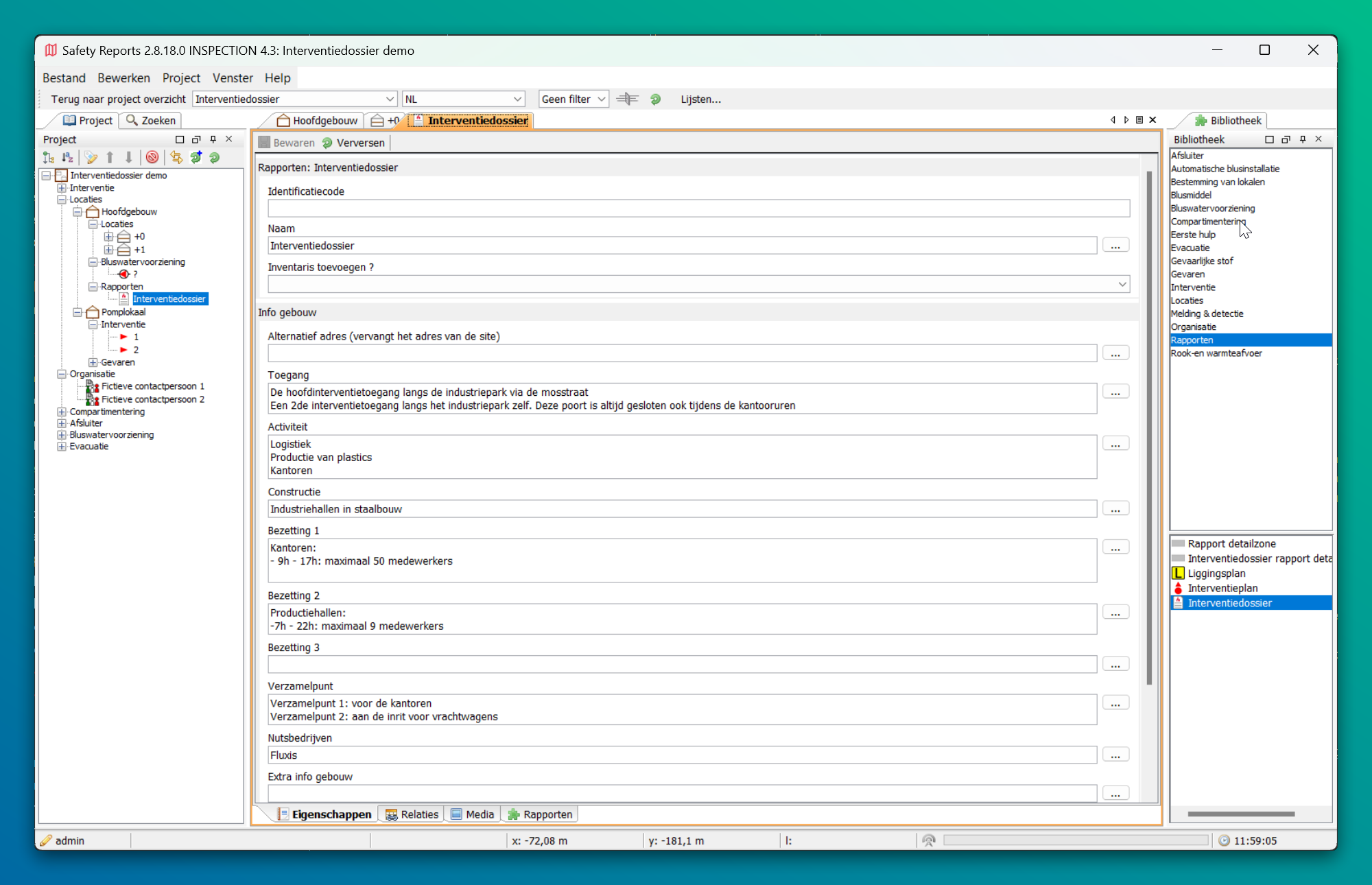Expand the Gevaren node under Pomplokaal

coord(93,362)
